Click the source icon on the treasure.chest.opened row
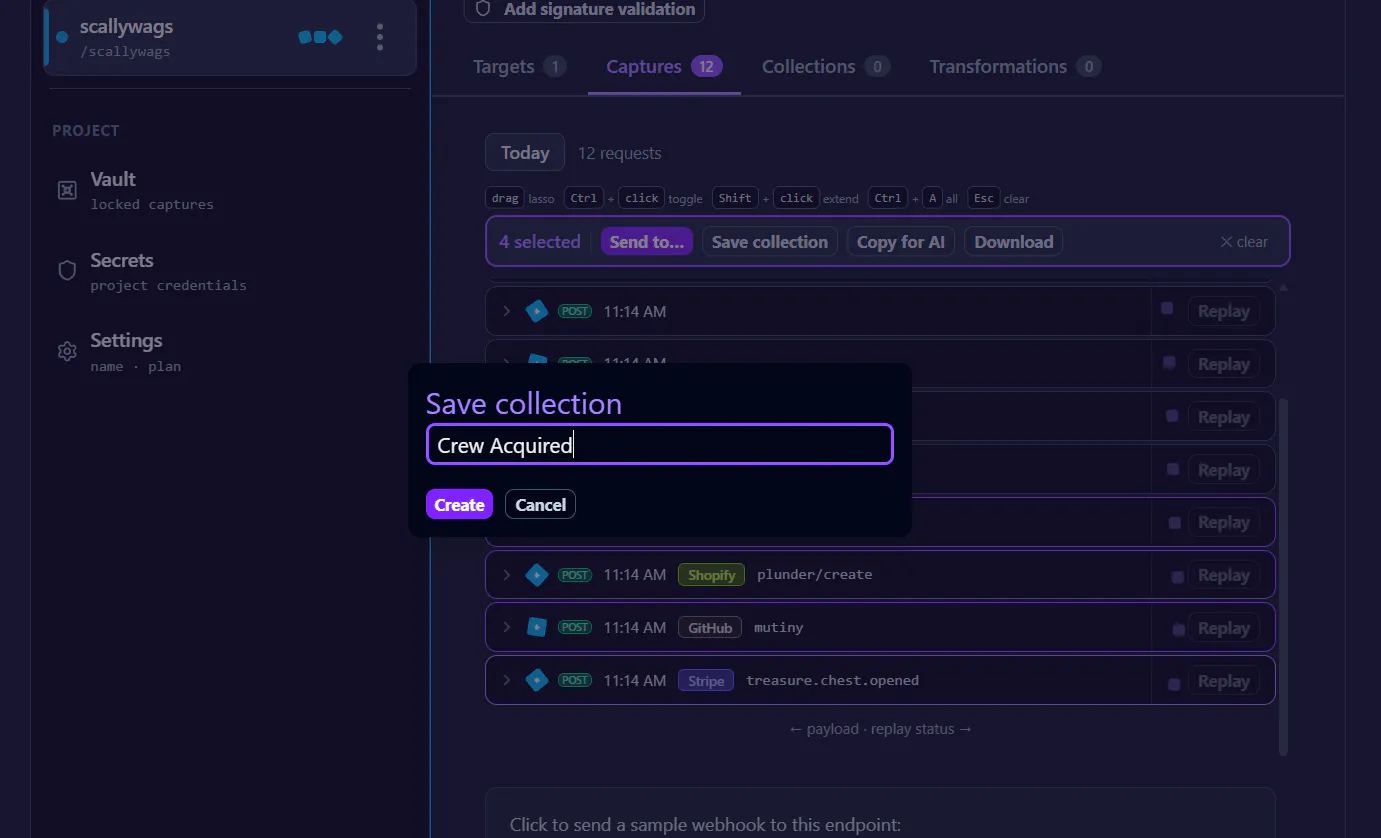 coord(537,681)
